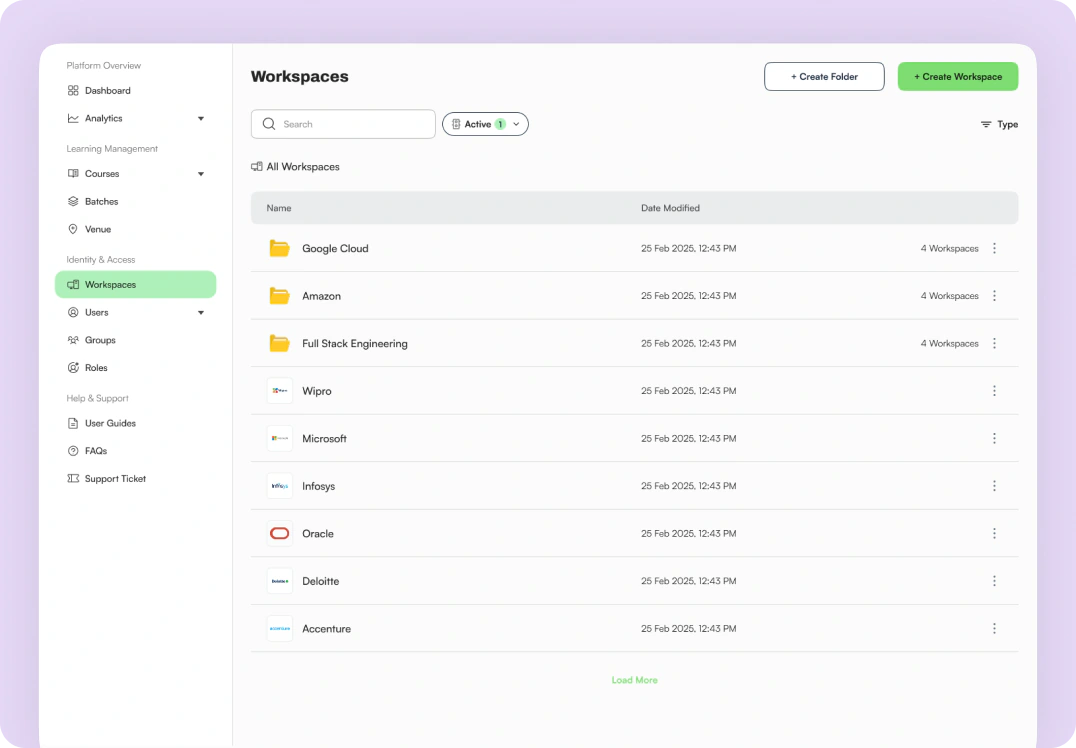1076x748 pixels.
Task: Click the All Workspaces breadcrumb icon
Action: (257, 167)
